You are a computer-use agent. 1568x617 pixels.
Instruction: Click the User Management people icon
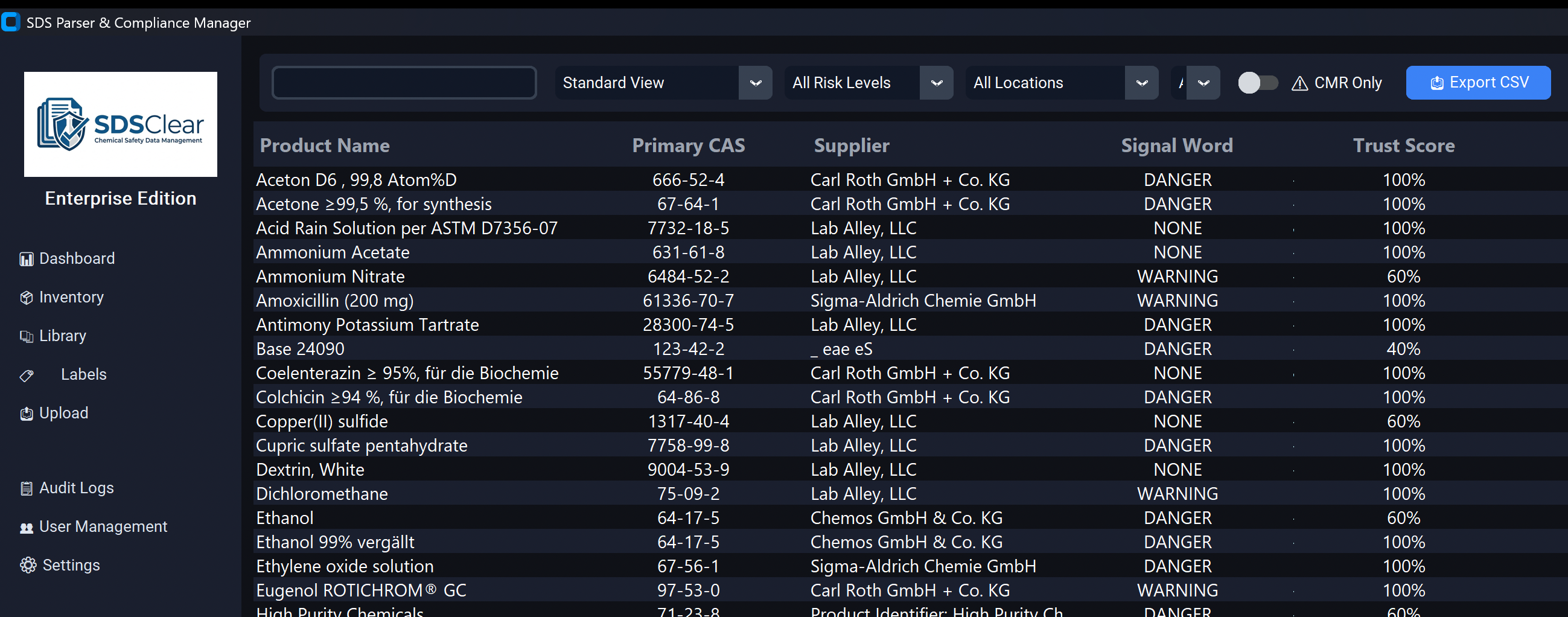26,528
